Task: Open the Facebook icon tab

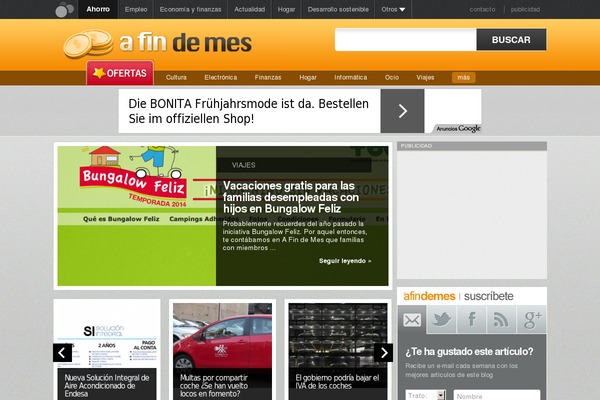Action: (471, 320)
